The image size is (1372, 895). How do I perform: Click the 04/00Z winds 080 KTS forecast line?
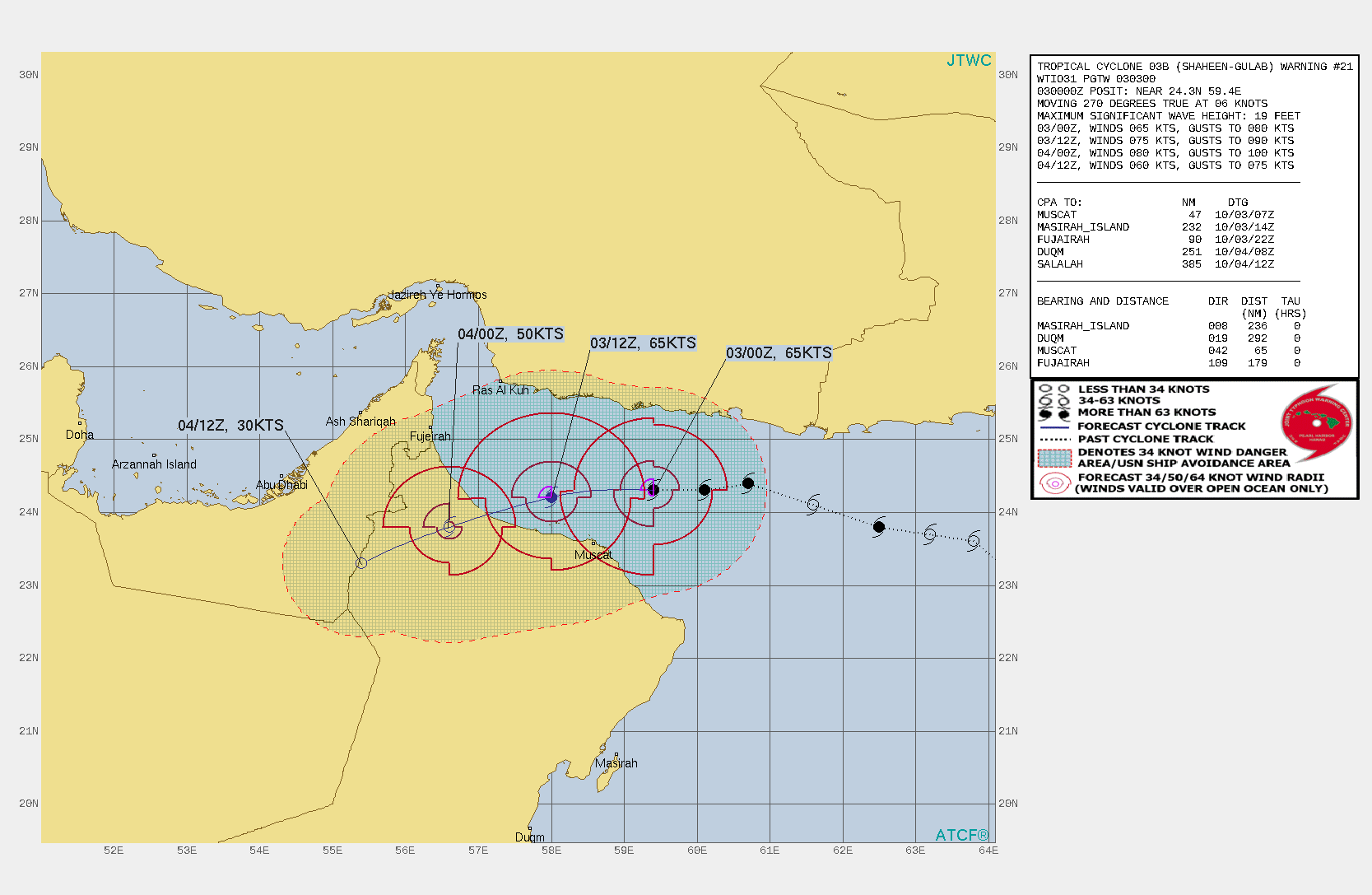tap(1165, 153)
